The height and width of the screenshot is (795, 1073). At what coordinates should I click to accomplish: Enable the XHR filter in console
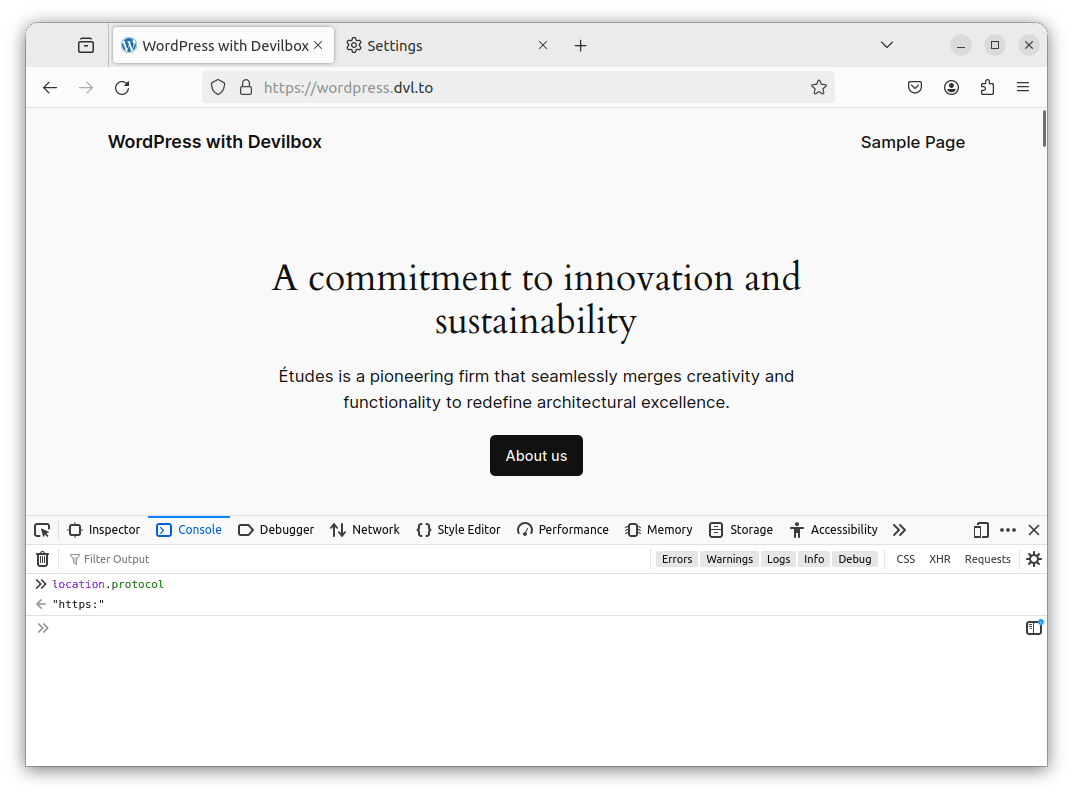point(939,559)
